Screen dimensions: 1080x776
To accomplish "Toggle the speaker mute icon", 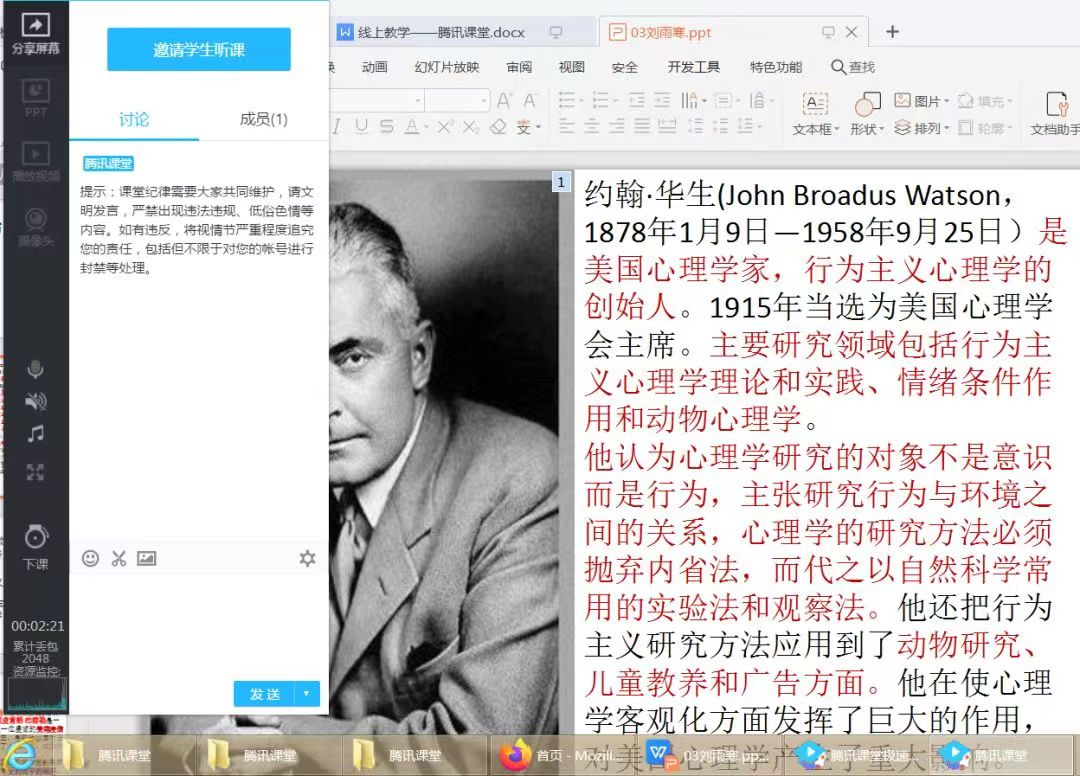I will pos(35,402).
